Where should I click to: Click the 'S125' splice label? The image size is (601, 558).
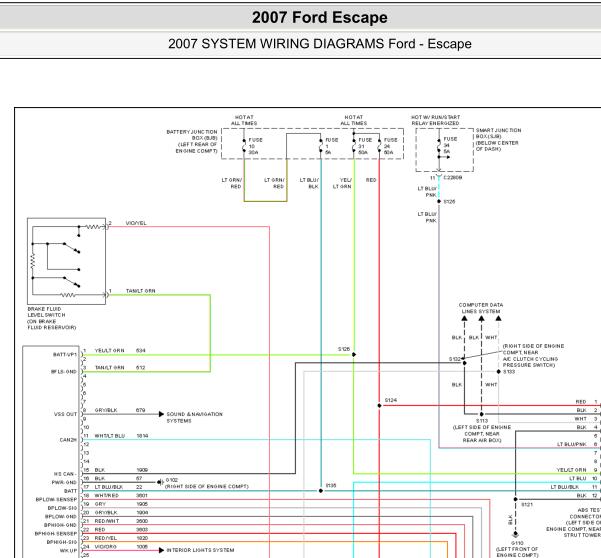click(449, 201)
